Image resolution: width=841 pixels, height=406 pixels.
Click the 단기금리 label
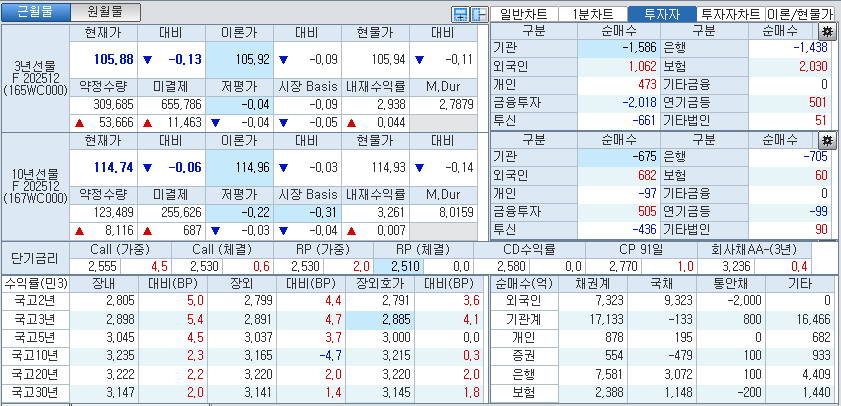35,259
